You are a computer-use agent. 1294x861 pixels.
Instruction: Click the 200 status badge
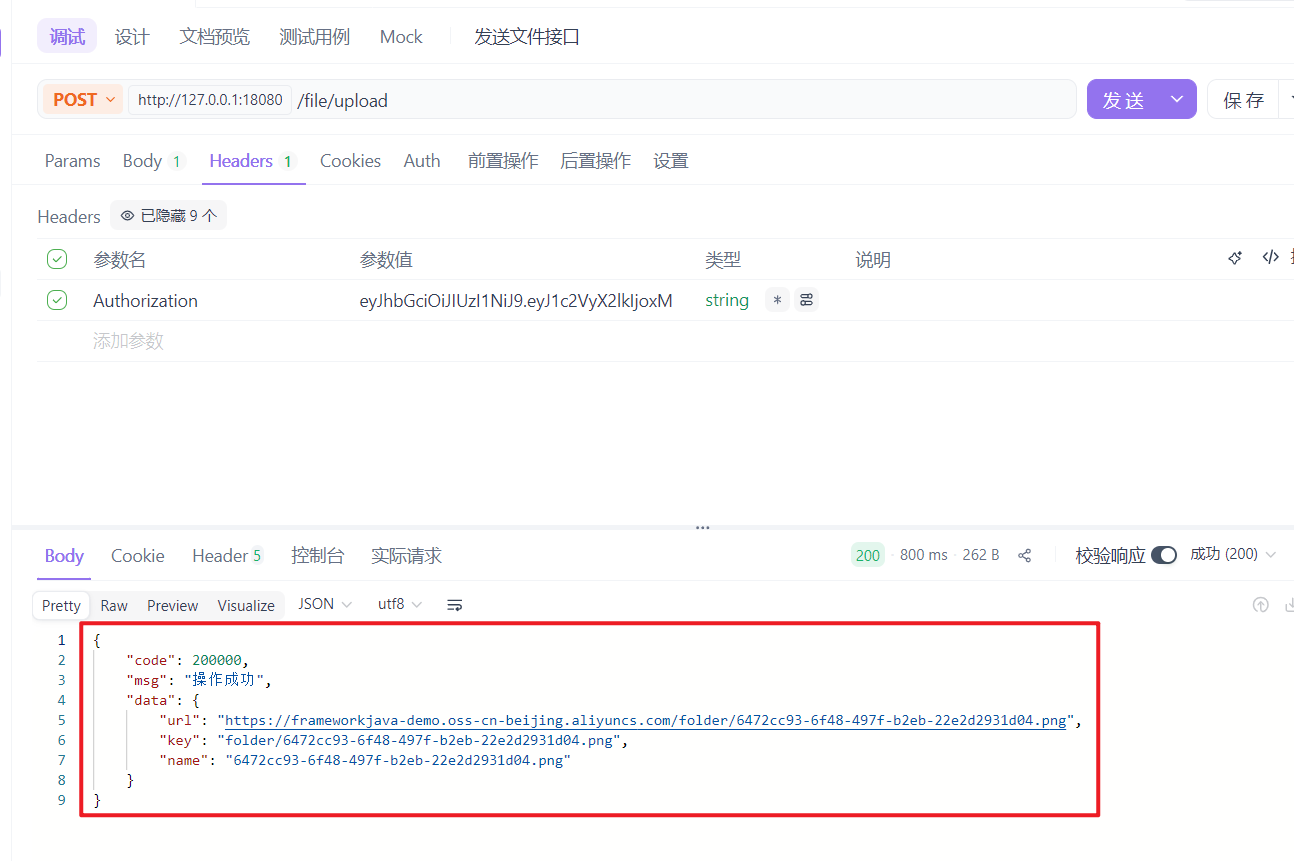point(868,555)
